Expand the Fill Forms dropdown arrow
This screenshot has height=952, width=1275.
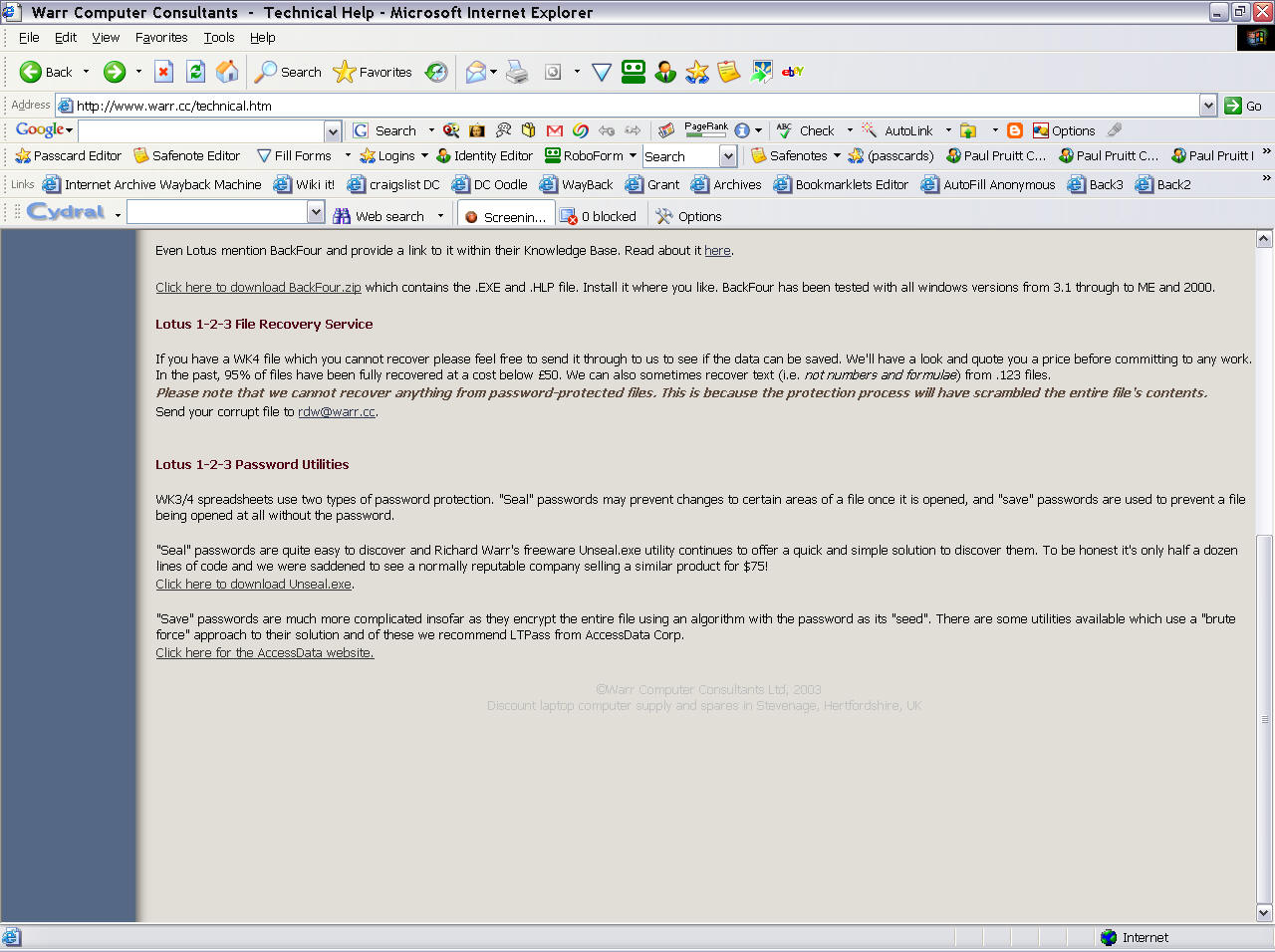(x=348, y=155)
